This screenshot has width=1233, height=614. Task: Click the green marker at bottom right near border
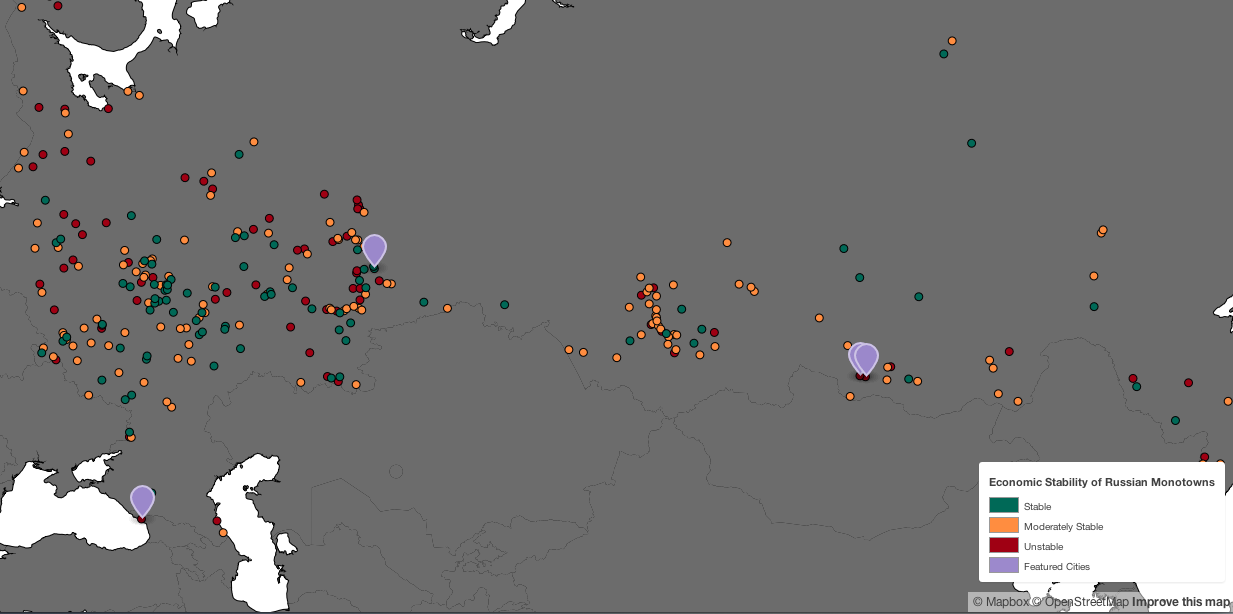pyautogui.click(x=1175, y=421)
